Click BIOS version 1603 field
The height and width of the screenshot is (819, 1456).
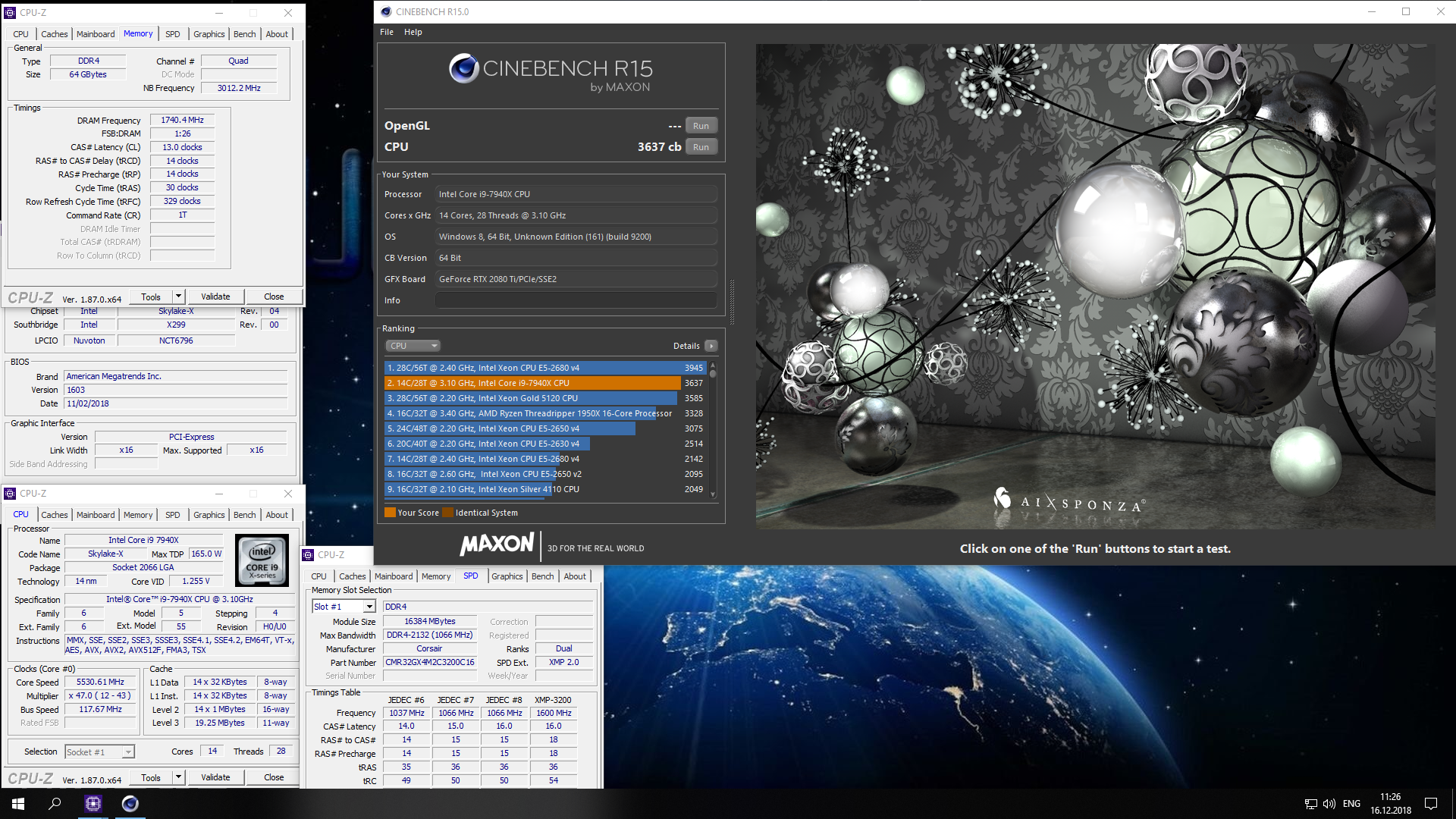(176, 390)
